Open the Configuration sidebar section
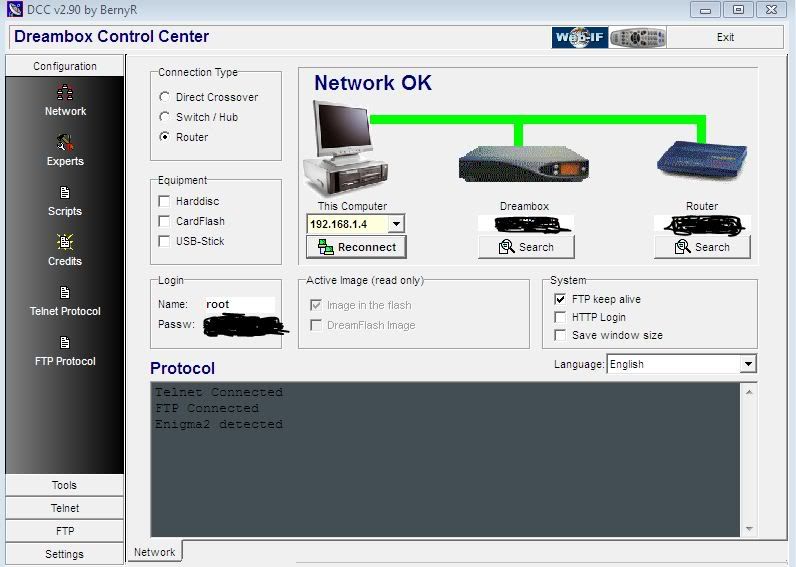This screenshot has height=567, width=796. point(64,66)
